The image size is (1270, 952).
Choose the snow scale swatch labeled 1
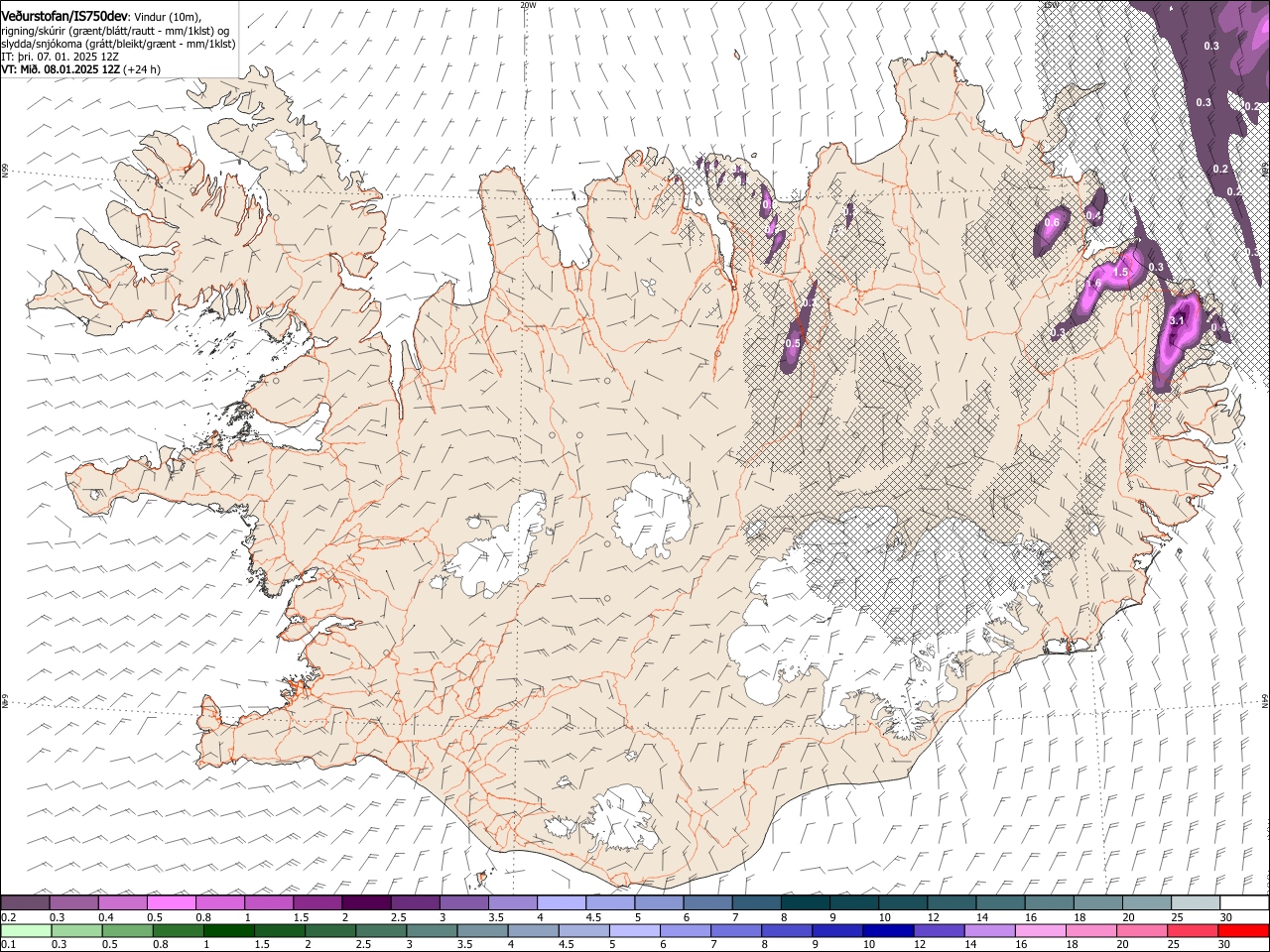coord(268,903)
